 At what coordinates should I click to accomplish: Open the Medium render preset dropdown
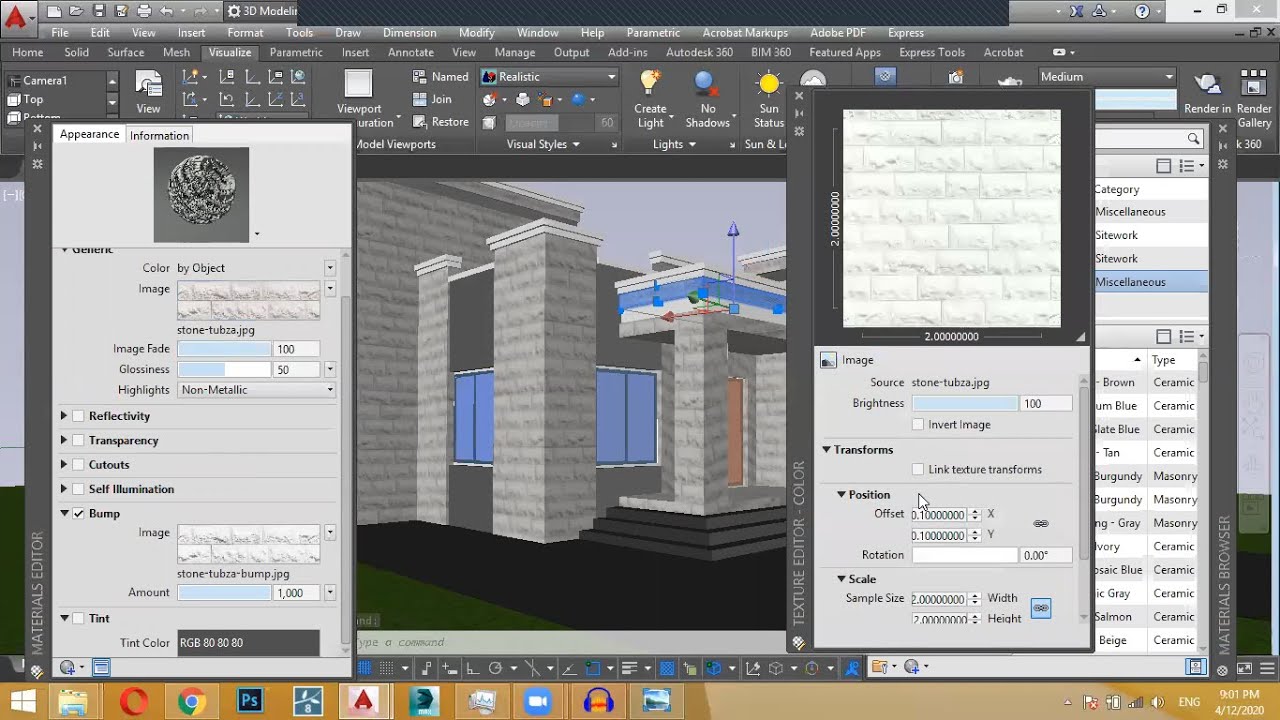click(x=1106, y=77)
